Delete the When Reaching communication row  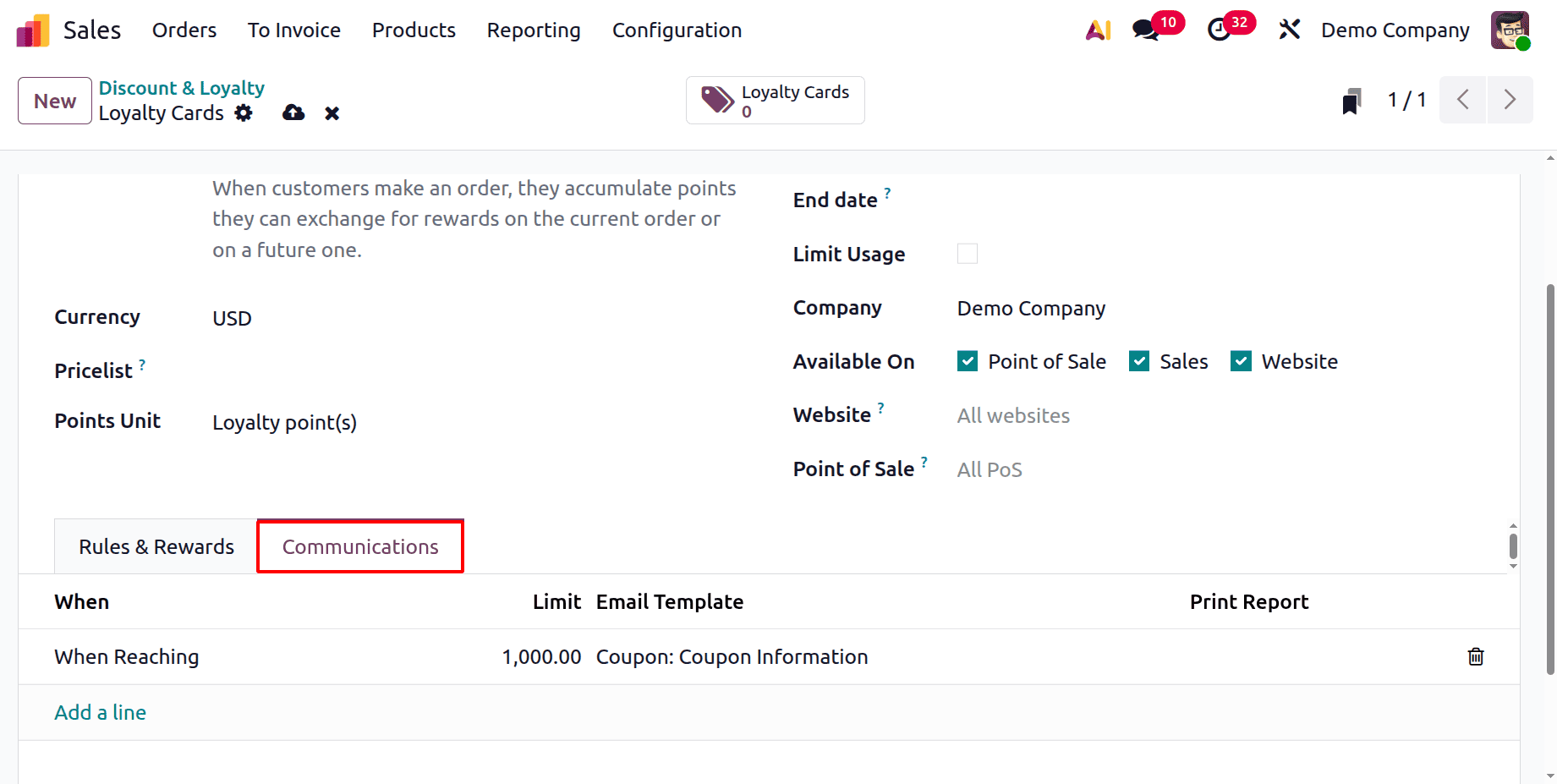[x=1476, y=656]
